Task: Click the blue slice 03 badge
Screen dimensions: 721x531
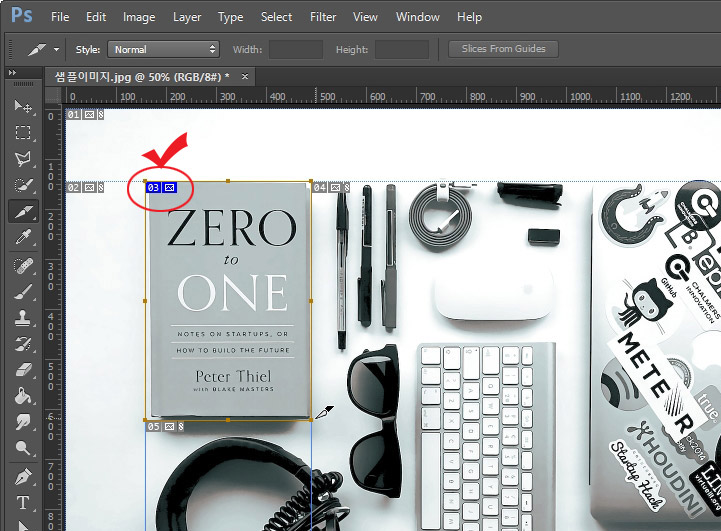Action: tap(161, 187)
